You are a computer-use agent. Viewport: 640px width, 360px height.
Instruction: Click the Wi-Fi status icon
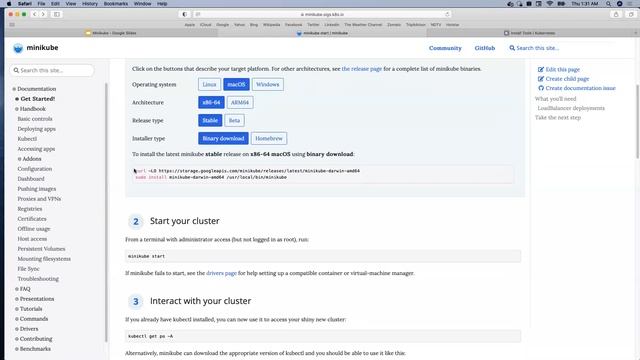[x=550, y=4]
